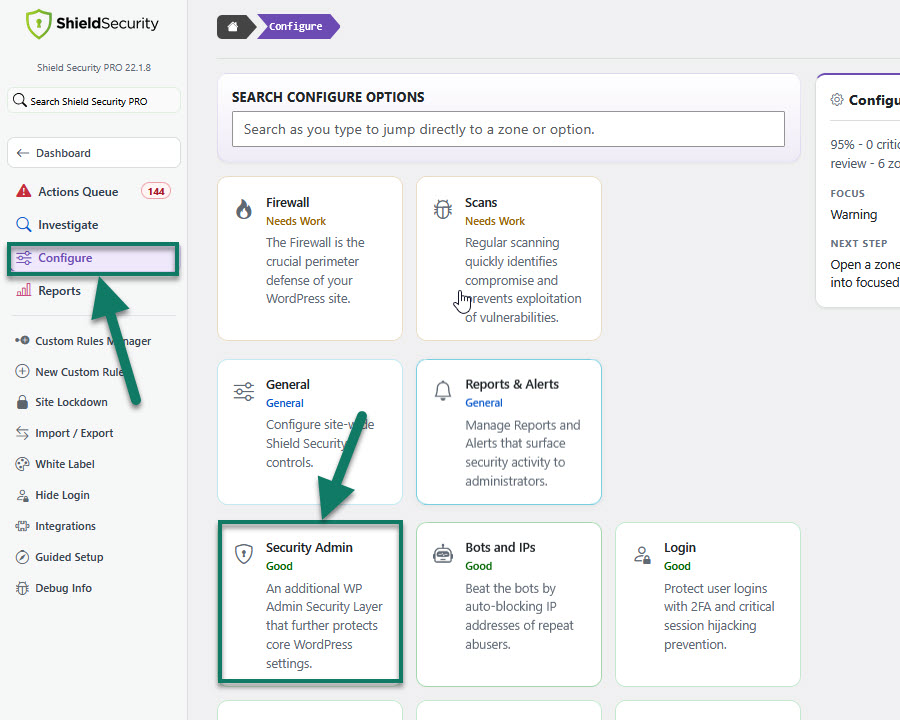The height and width of the screenshot is (720, 900).
Task: Click the ShieldSecurity shield logo
Action: coord(38,24)
